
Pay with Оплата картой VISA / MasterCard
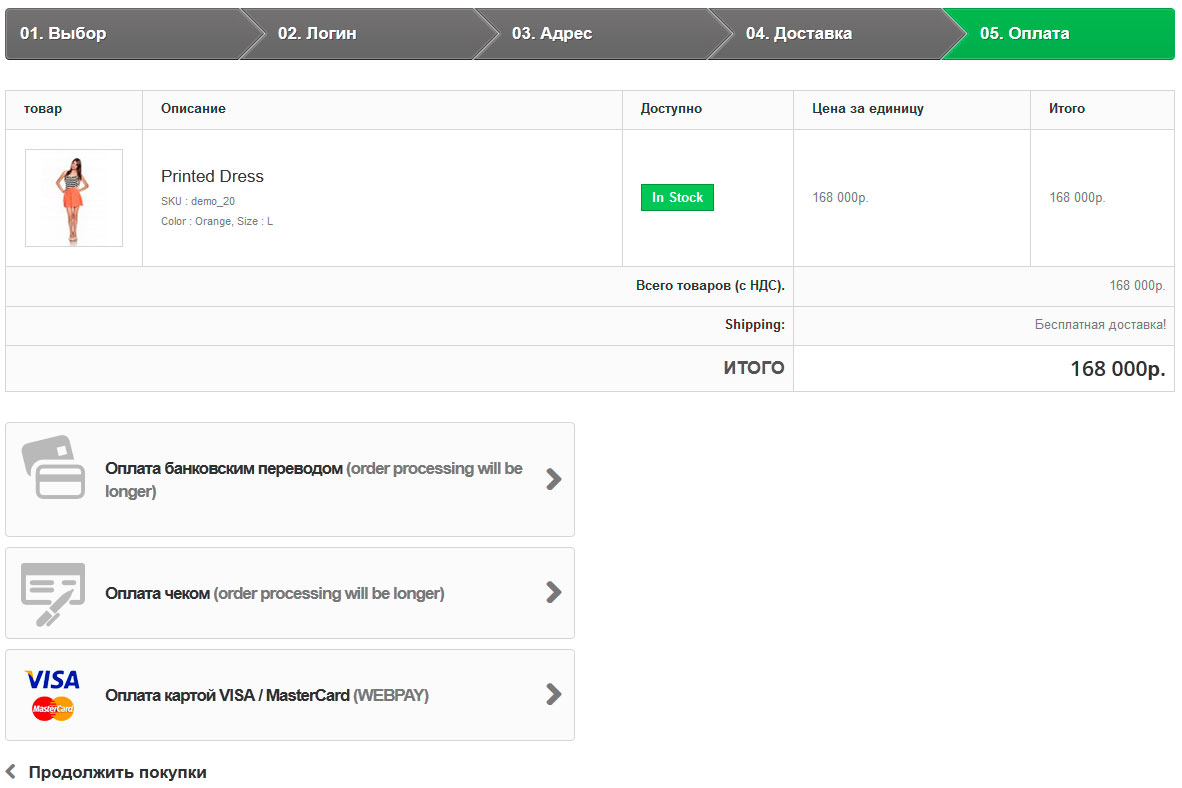pyautogui.click(x=228, y=695)
